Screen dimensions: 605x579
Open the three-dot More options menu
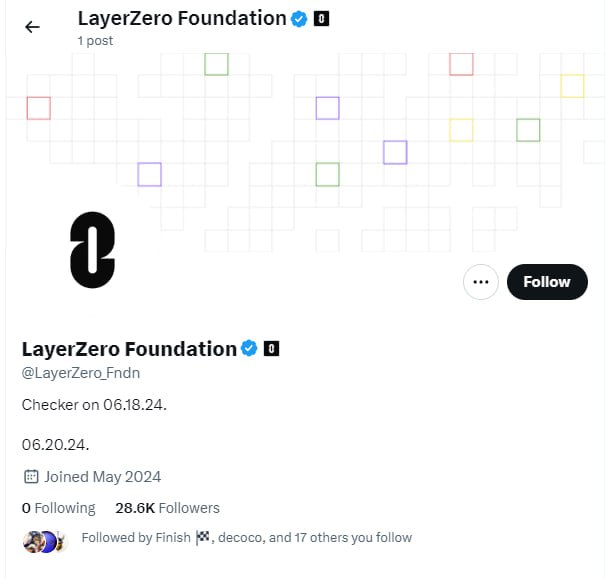(x=481, y=282)
